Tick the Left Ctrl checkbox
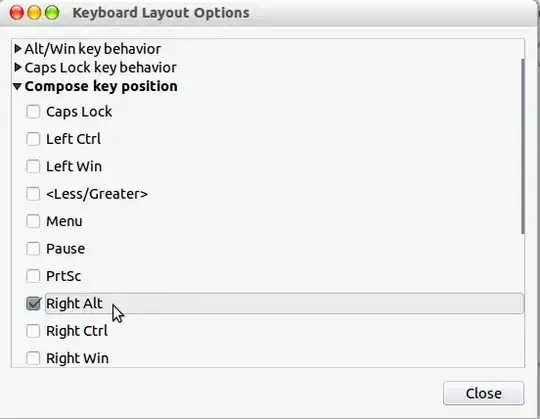The width and height of the screenshot is (540, 419). coord(33,139)
